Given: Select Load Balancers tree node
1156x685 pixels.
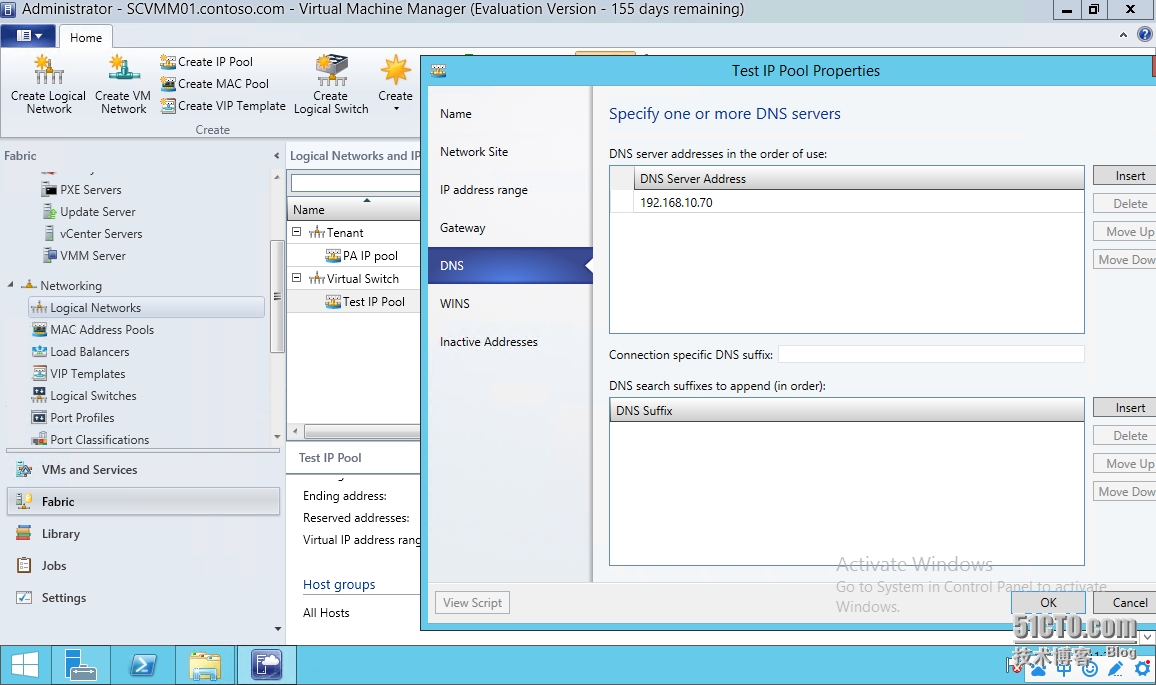Looking at the screenshot, I should click(80, 352).
